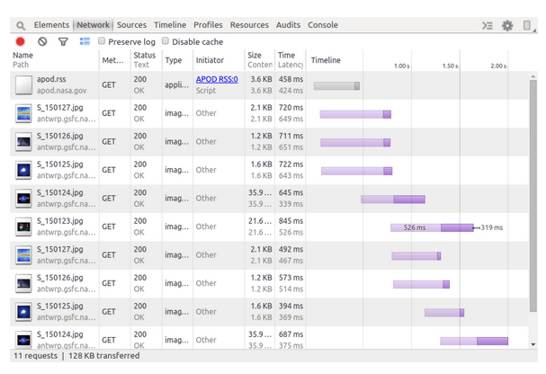
Task: Select S_150123.jpg request name
Action: click(x=60, y=221)
